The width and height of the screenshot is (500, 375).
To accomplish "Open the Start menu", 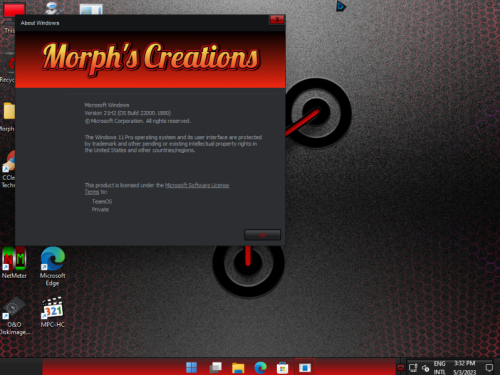I will point(191,367).
